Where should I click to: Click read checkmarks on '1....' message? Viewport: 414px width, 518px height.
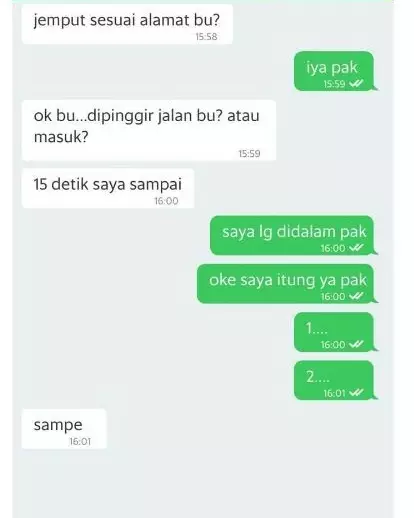coord(356,344)
